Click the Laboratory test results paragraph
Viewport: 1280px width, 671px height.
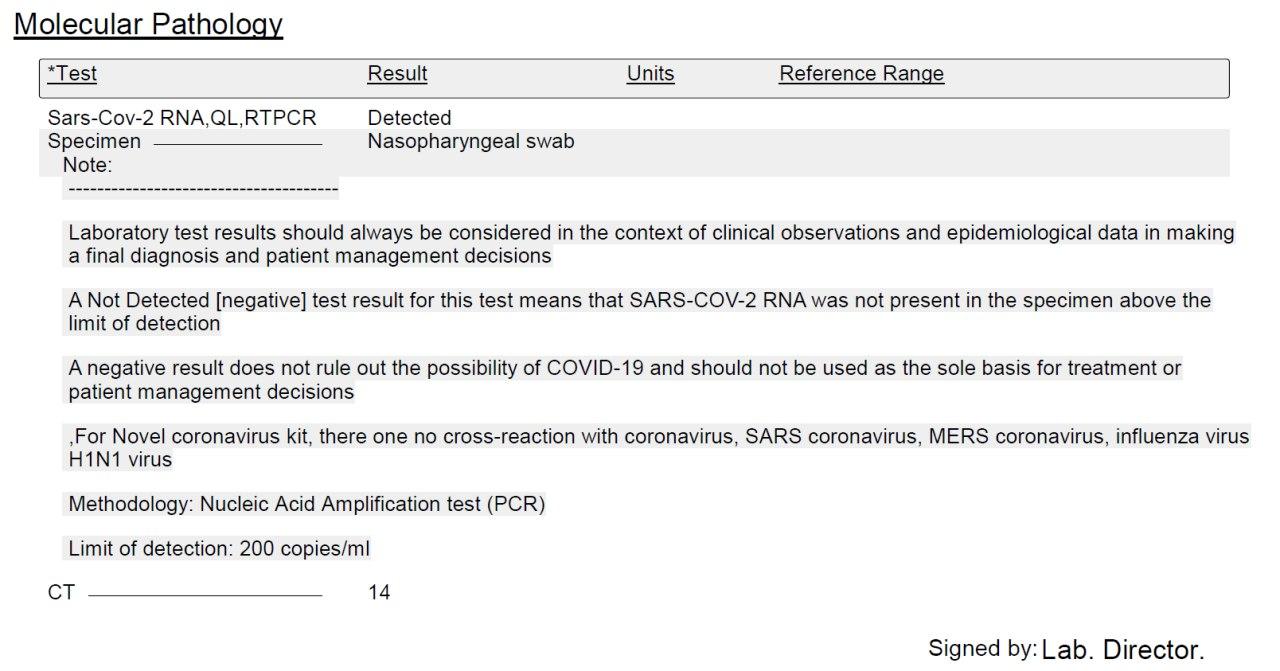point(651,245)
